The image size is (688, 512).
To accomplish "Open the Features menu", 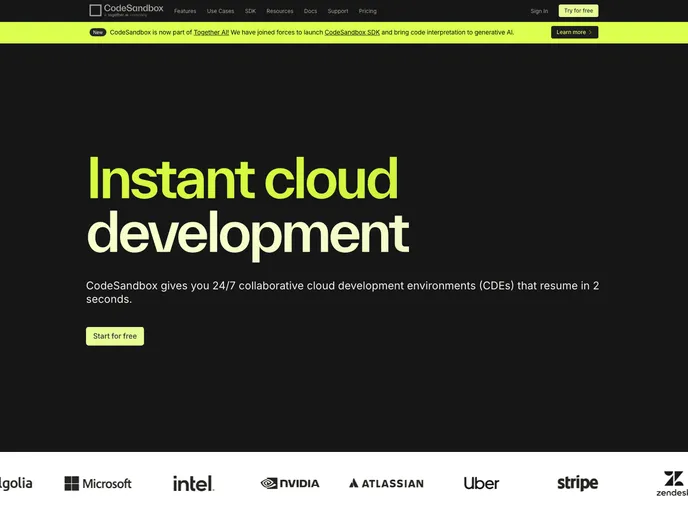I will coord(185,11).
